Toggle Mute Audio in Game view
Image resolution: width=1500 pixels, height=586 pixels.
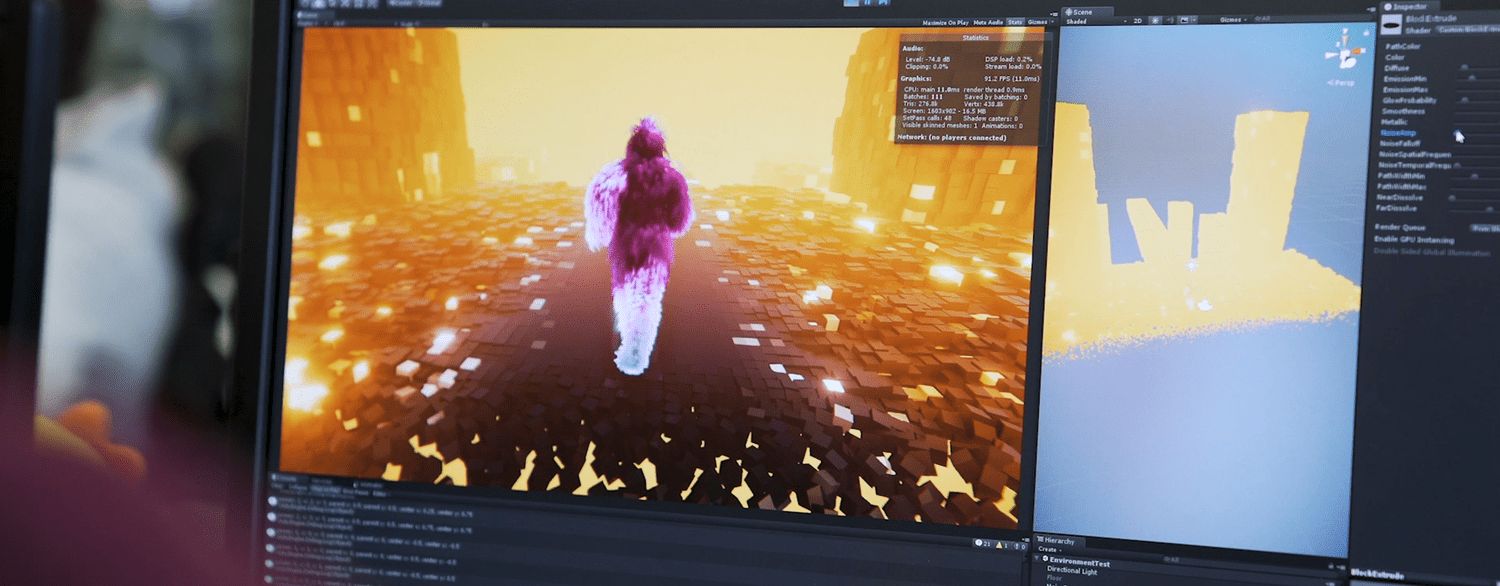988,22
